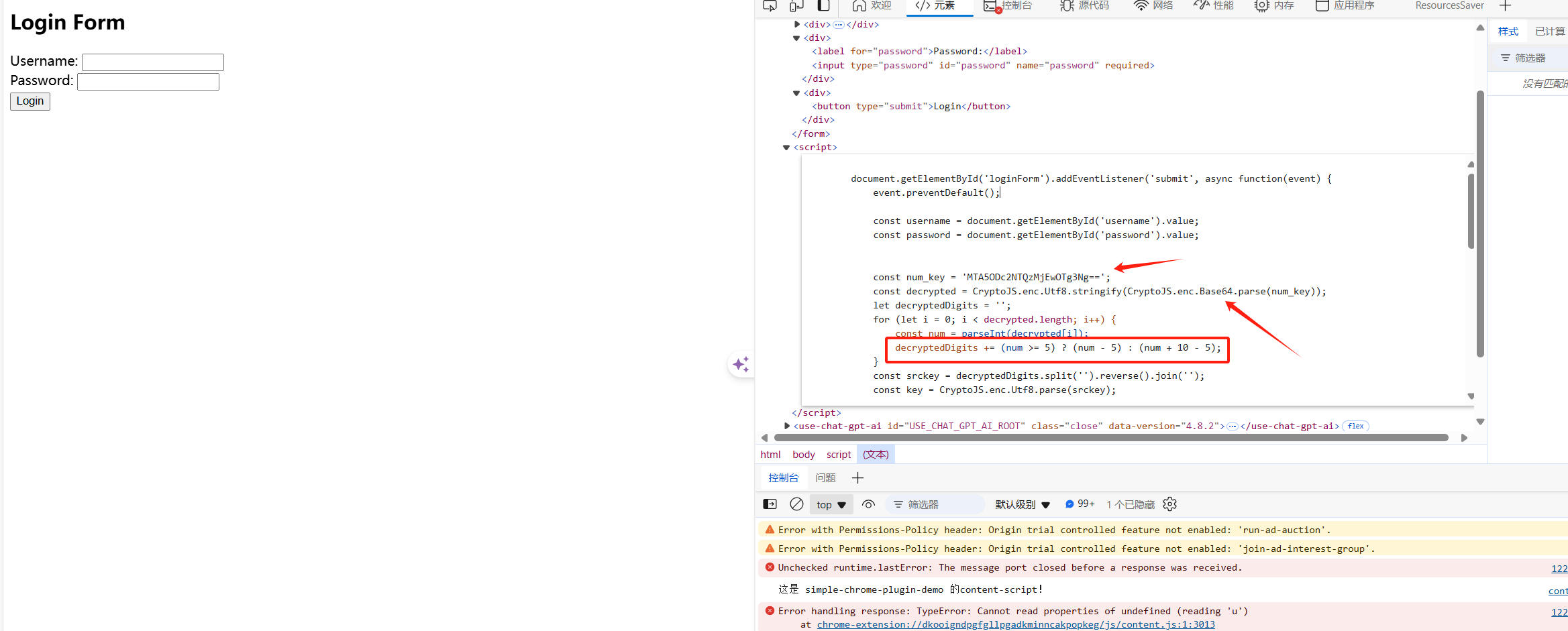Click the Username input field
Image resolution: width=1568 pixels, height=631 pixels.
click(153, 62)
